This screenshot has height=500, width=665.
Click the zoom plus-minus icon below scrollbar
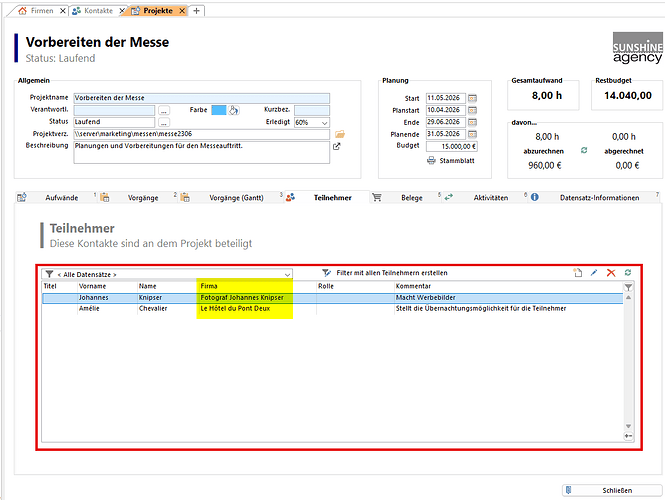tap(628, 436)
